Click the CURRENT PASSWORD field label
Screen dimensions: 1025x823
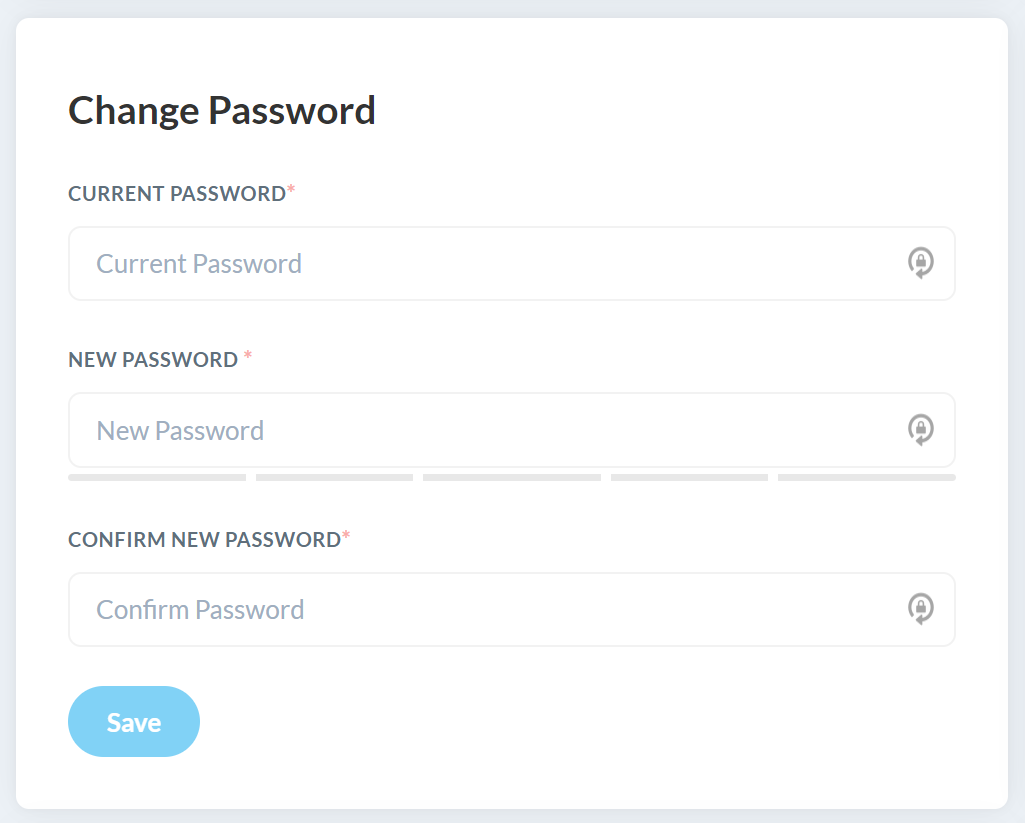[177, 193]
